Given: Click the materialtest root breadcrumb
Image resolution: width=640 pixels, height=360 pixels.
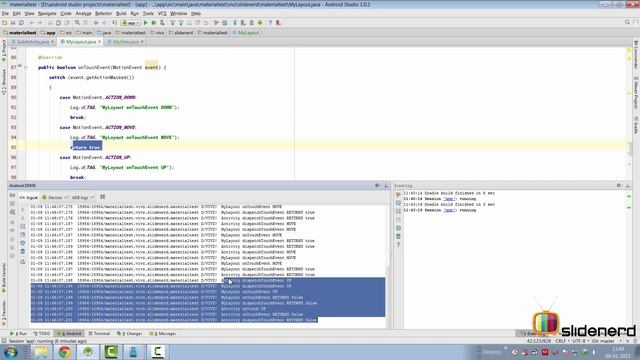Looking at the screenshot, I should click(20, 33).
